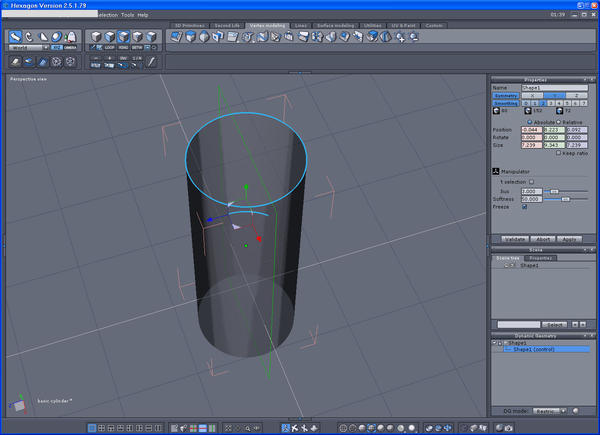This screenshot has width=600, height=435.
Task: Disable the Freeze checkbox
Action: pyautogui.click(x=525, y=207)
